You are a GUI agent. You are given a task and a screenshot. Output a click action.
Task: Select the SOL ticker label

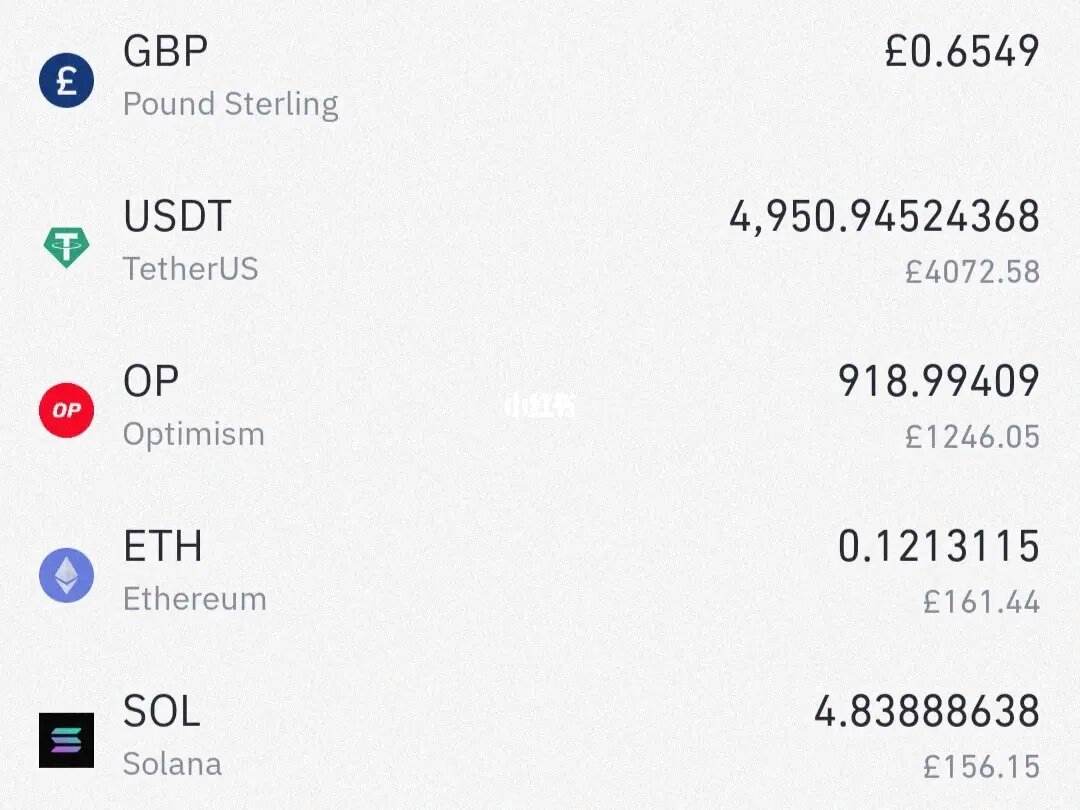click(162, 711)
